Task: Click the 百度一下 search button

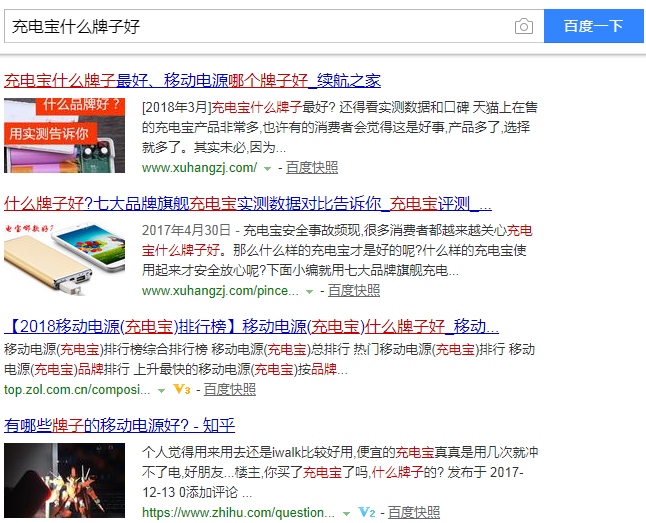Action: 594,26
